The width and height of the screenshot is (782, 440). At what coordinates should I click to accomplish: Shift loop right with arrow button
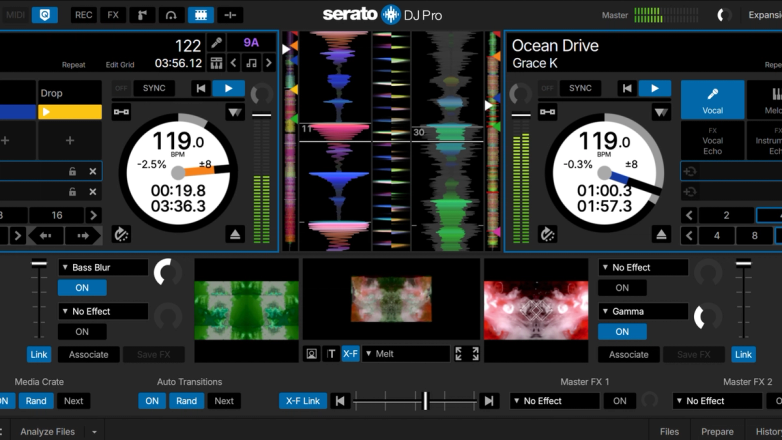click(x=83, y=235)
